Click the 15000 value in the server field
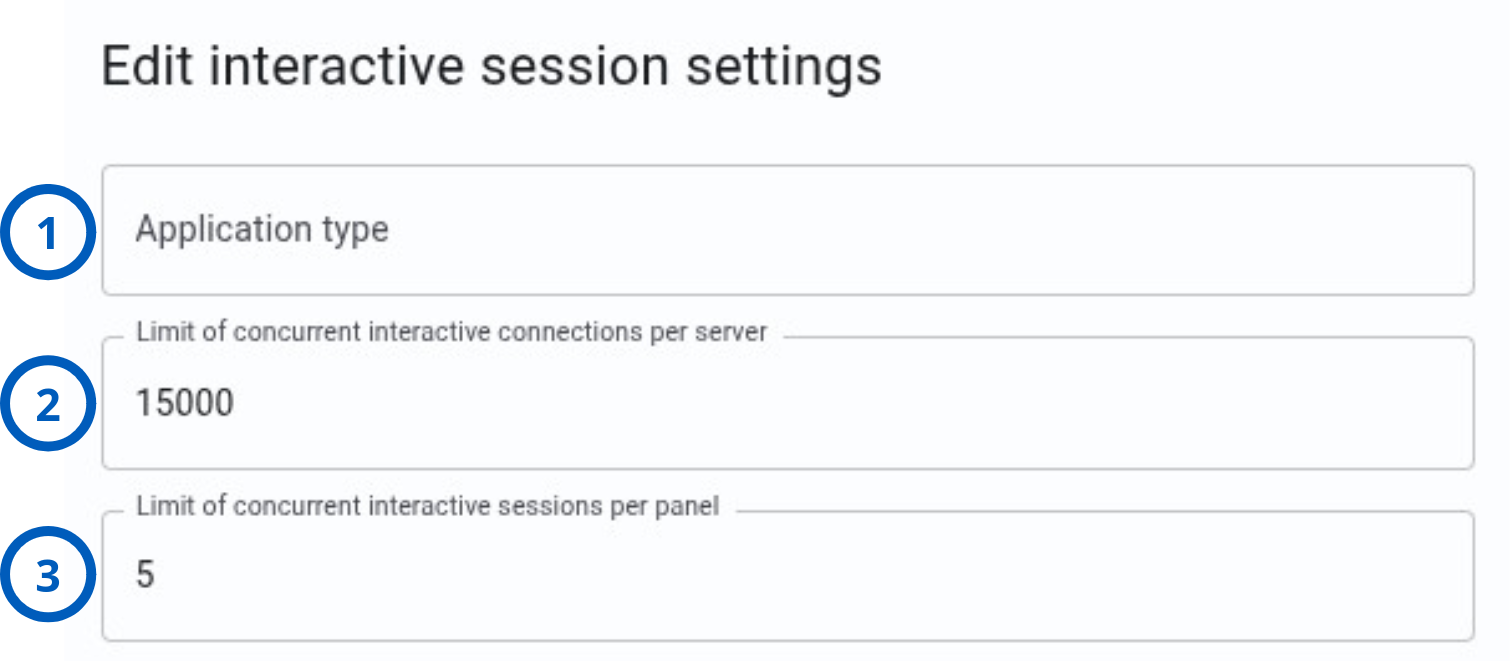1510x661 pixels. (x=185, y=403)
